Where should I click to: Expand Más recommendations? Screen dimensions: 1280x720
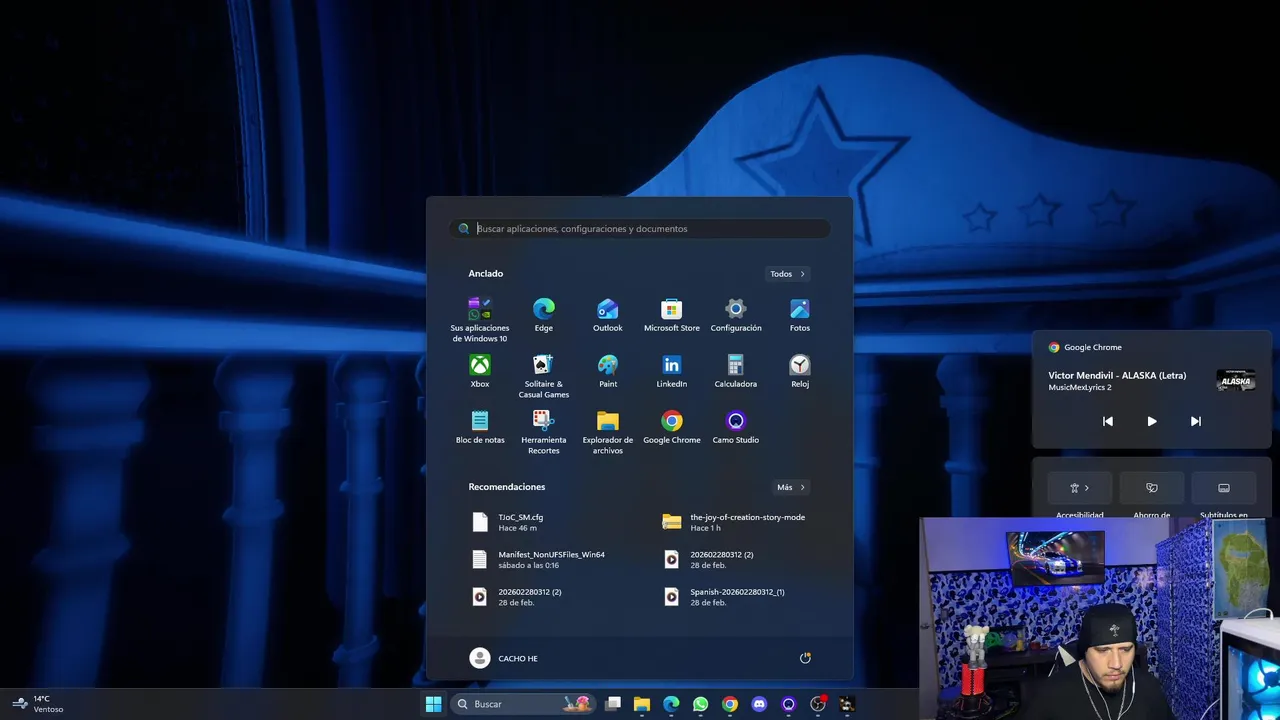pyautogui.click(x=791, y=487)
